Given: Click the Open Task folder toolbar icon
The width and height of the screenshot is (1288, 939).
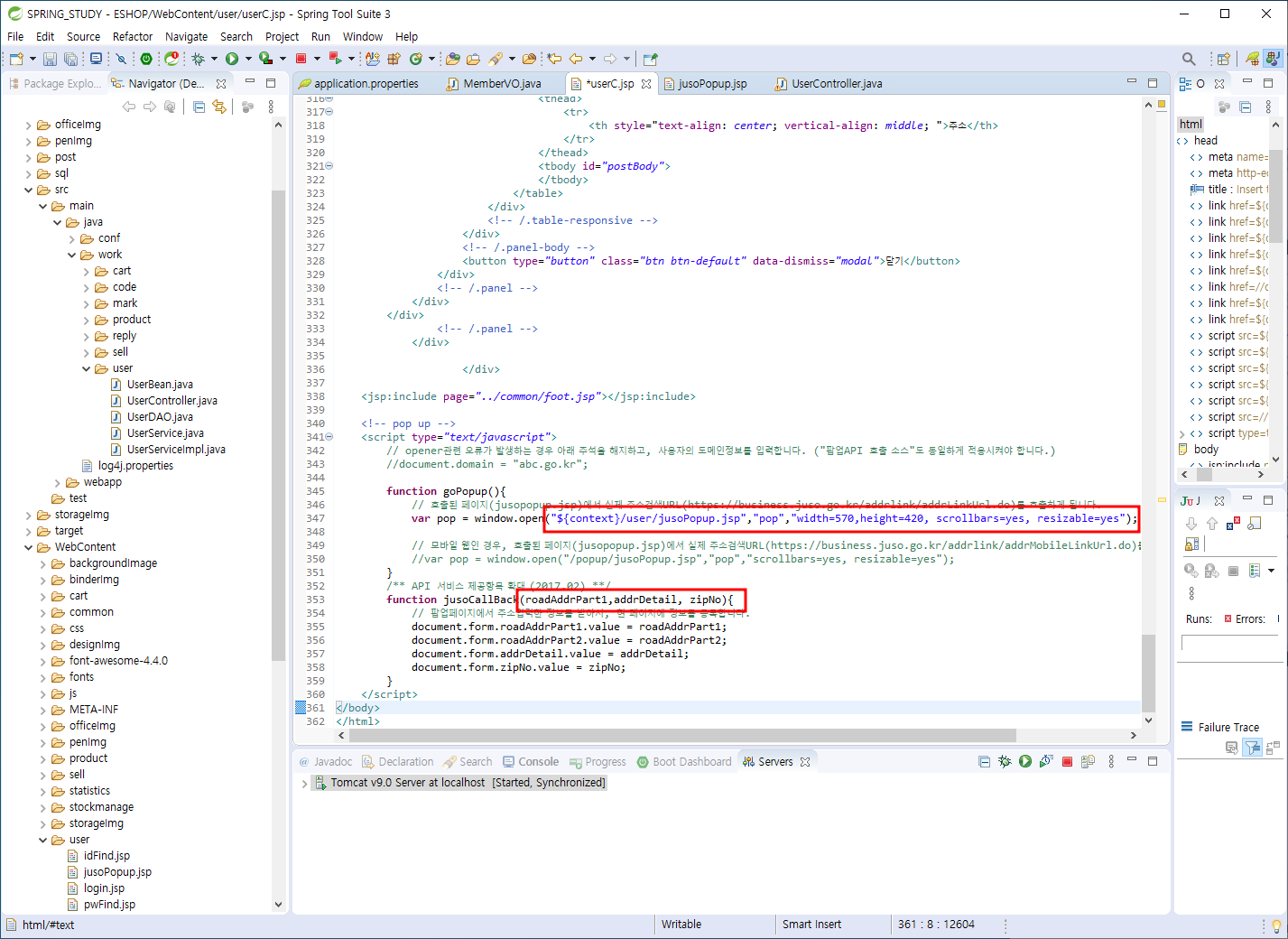Looking at the screenshot, I should click(x=472, y=59).
